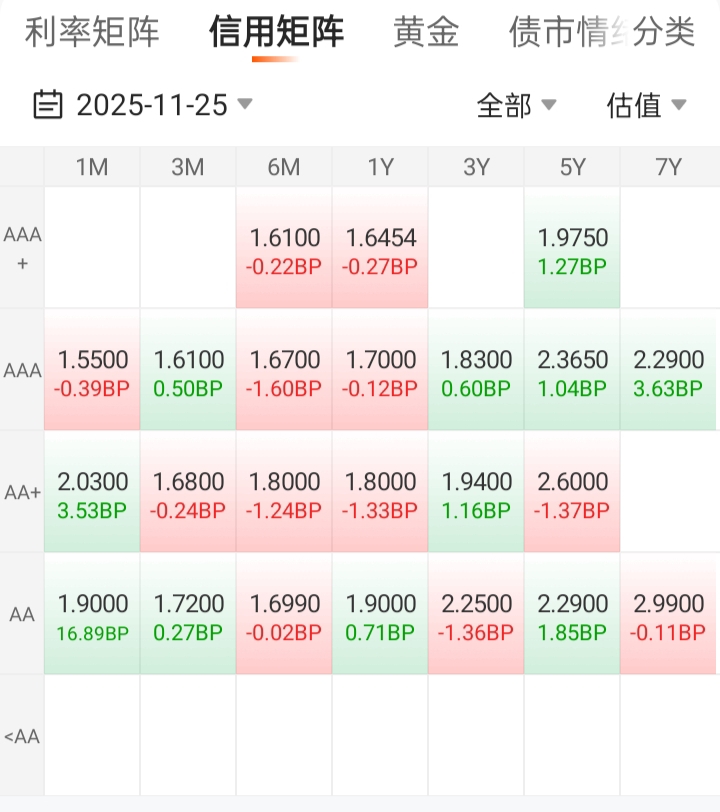Screen dimensions: 720x812
Task: Tap the 分类 button
Action: click(x=664, y=32)
